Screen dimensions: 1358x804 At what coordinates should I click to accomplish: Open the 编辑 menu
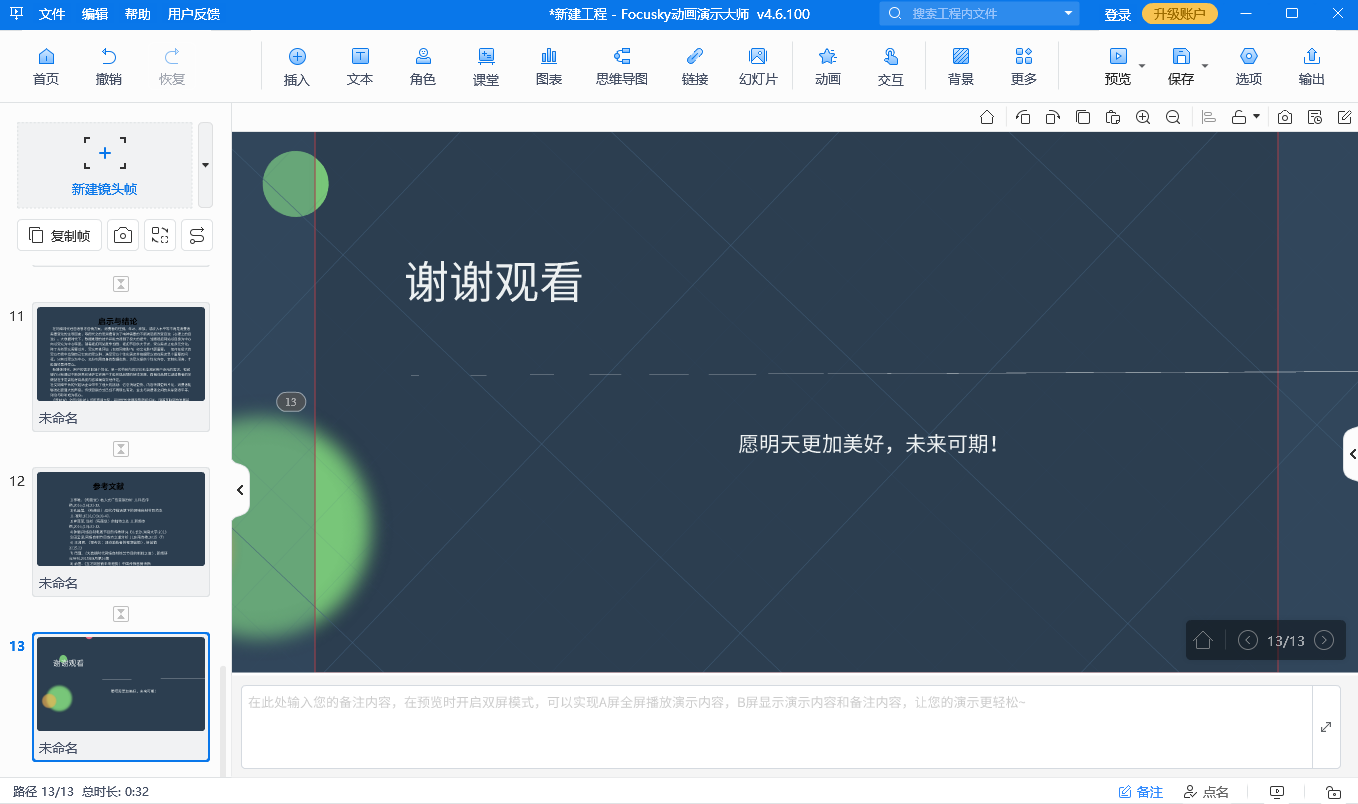coord(95,14)
